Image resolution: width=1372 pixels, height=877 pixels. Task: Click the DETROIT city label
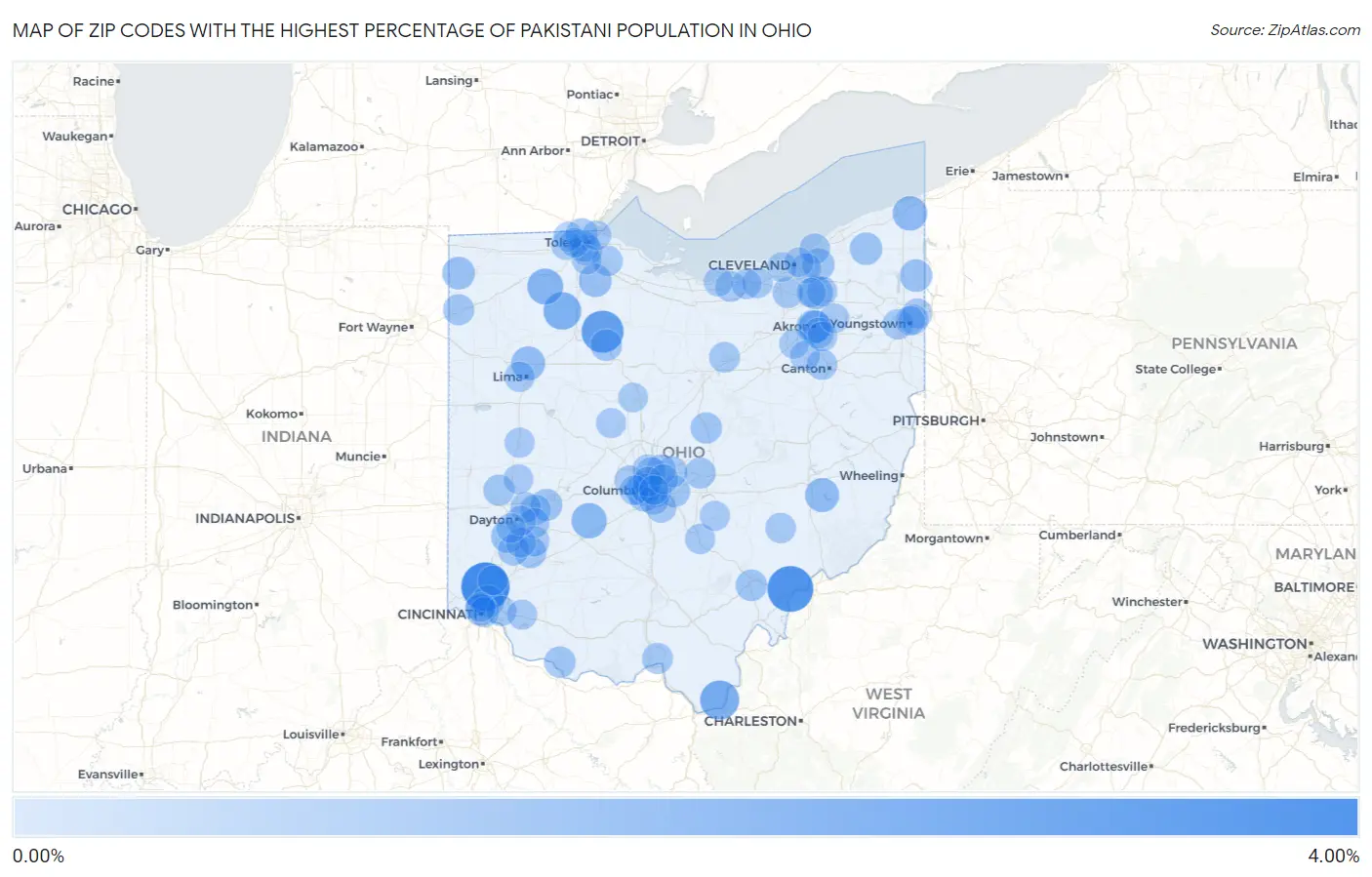pos(611,141)
